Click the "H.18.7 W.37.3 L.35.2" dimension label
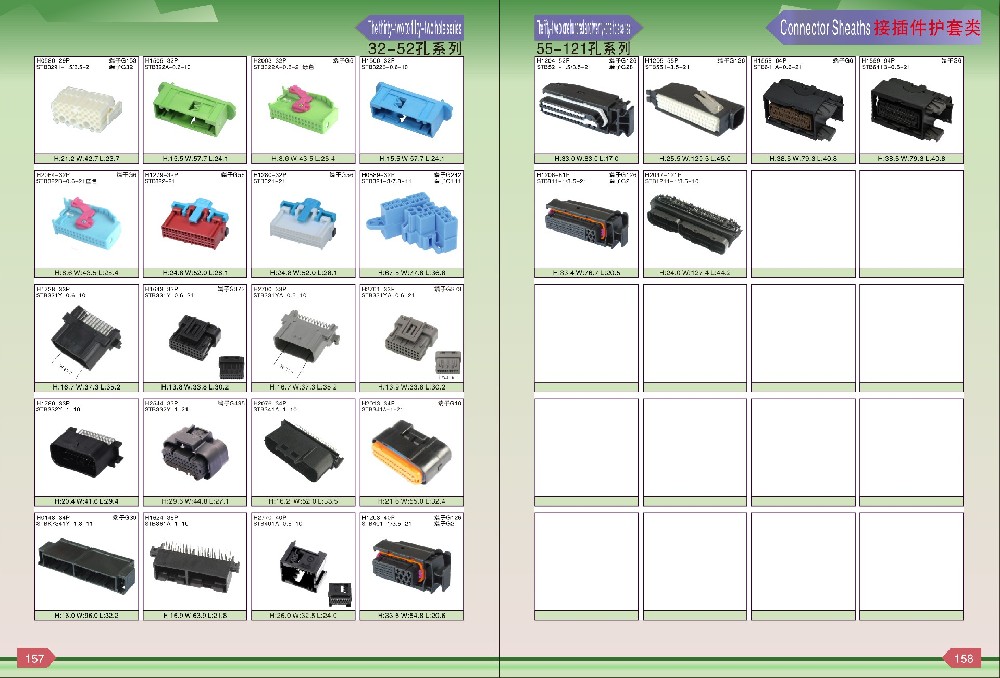 (86, 387)
